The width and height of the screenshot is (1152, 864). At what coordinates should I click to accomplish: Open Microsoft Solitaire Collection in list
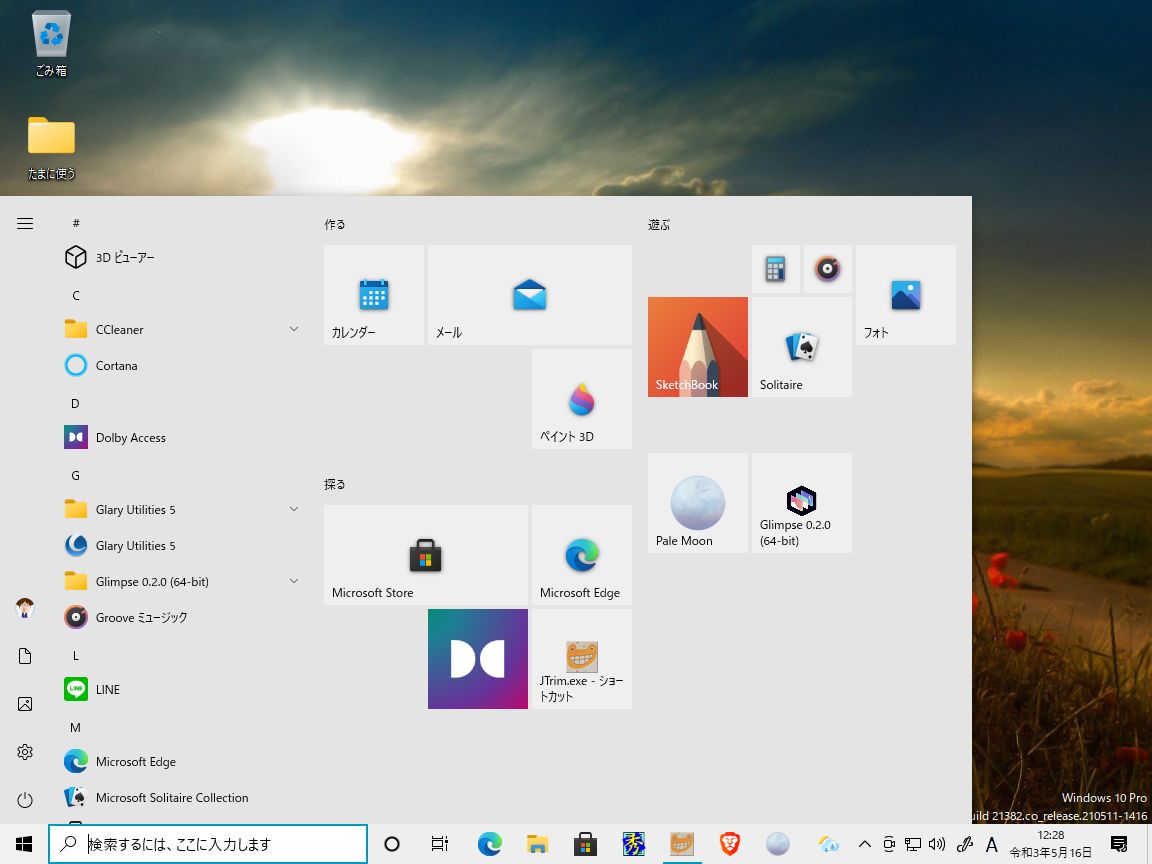181,797
